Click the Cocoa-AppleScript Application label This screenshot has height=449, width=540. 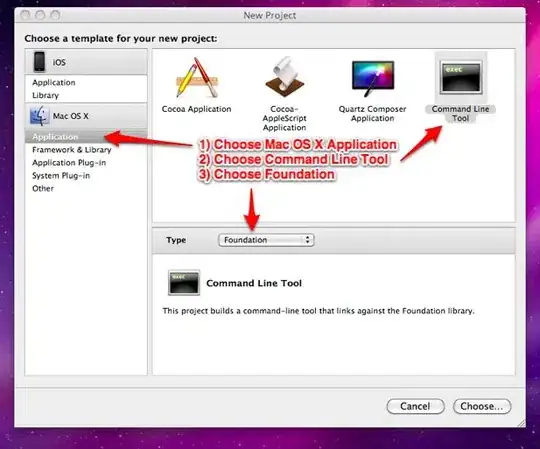point(284,118)
